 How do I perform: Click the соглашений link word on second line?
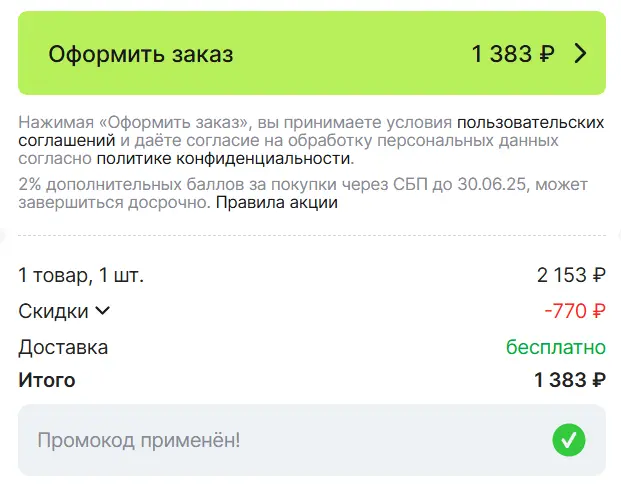click(67, 141)
